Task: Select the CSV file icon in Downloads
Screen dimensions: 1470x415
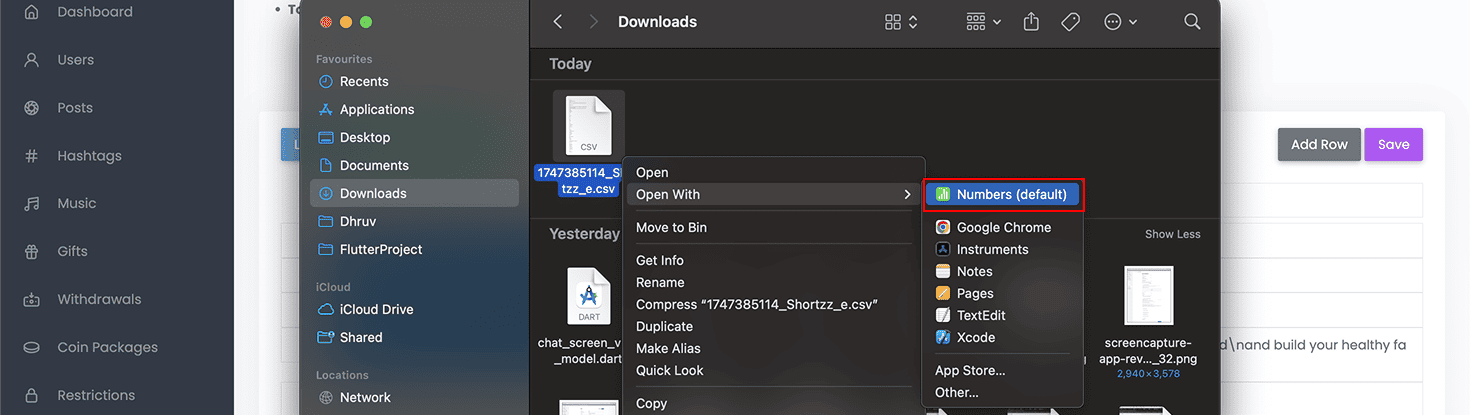Action: 588,126
